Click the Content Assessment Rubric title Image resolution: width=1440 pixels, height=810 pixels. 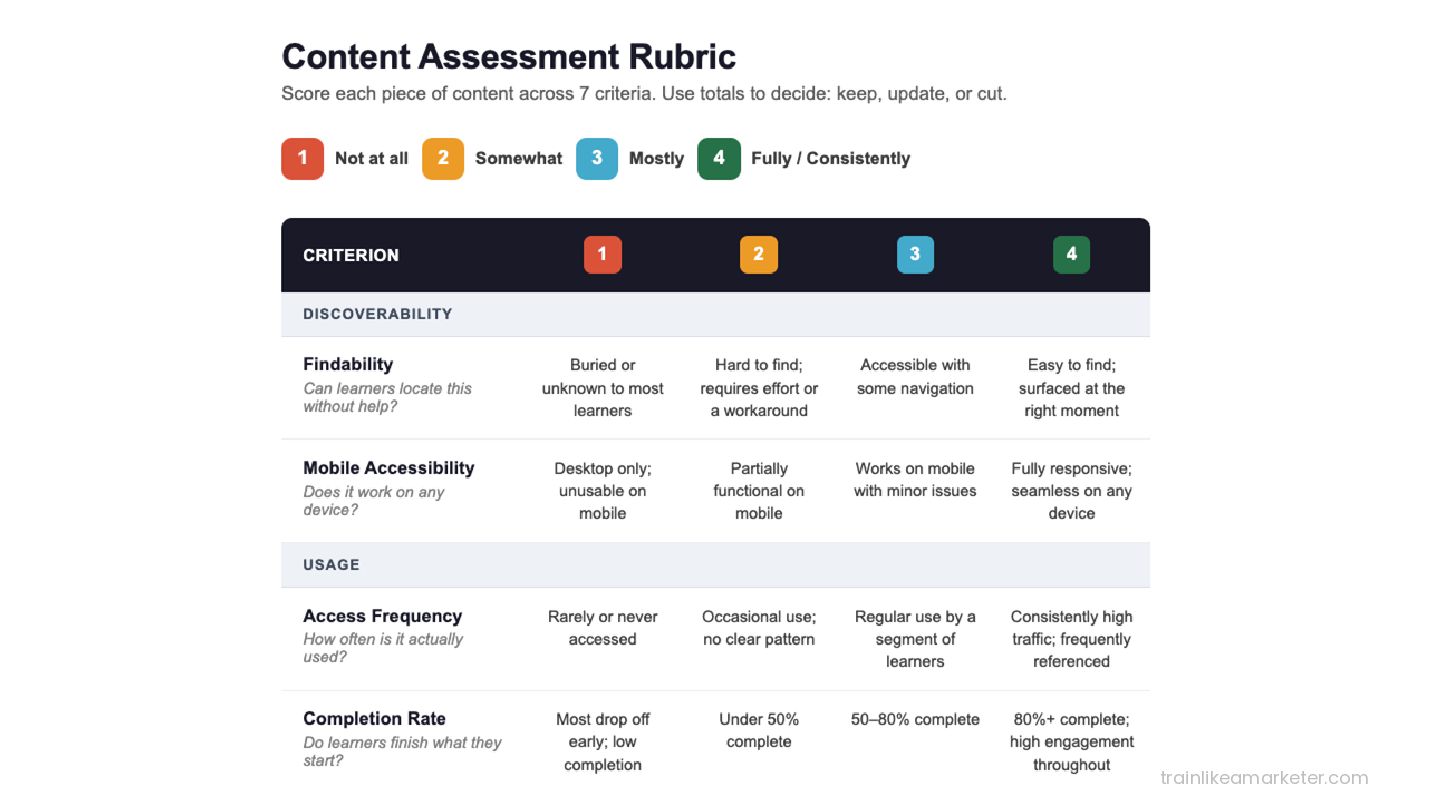pyautogui.click(x=509, y=56)
